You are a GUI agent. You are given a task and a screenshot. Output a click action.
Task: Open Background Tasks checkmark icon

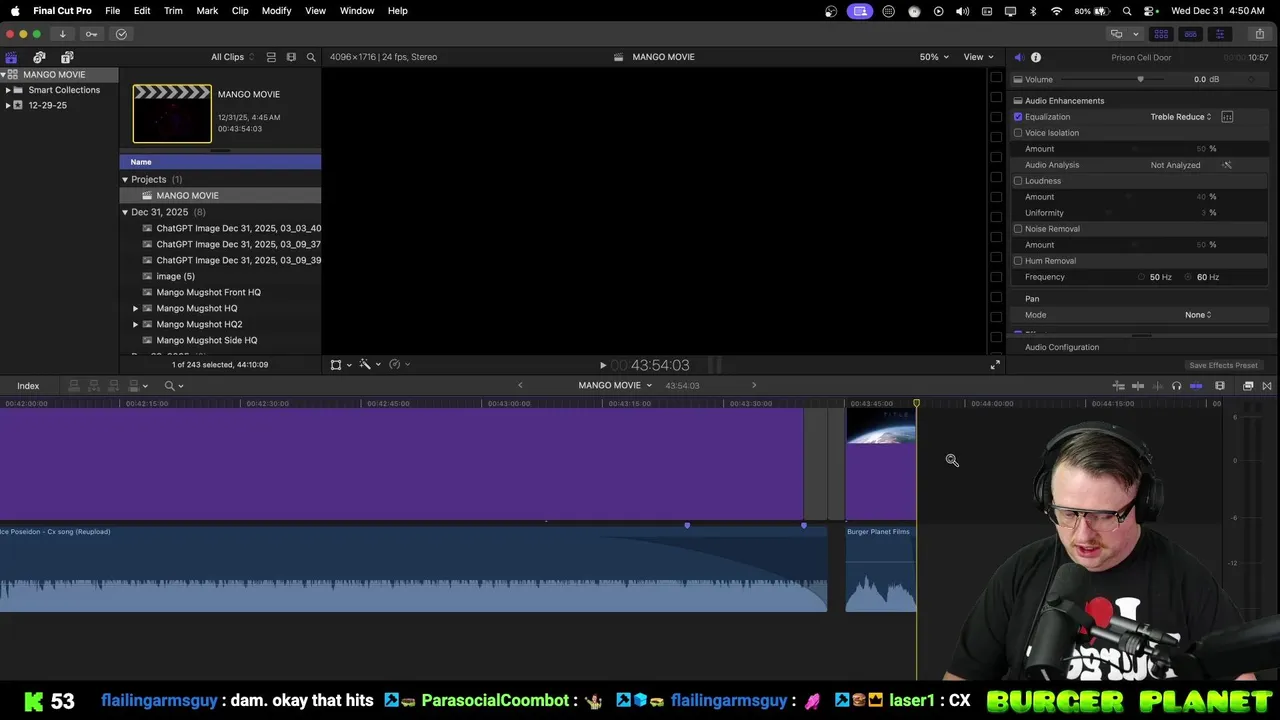pos(121,34)
